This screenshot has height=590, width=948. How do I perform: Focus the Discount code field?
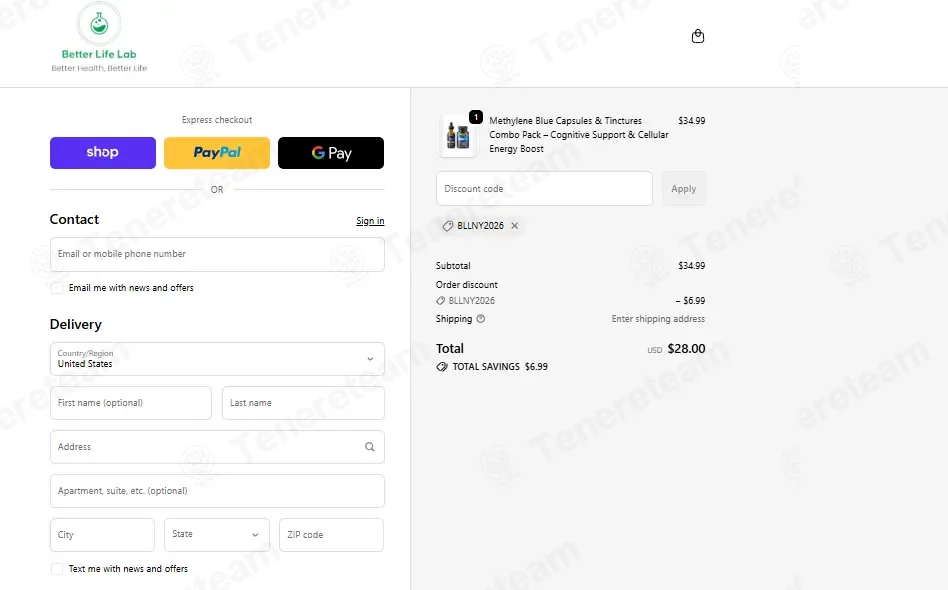pyautogui.click(x=544, y=189)
